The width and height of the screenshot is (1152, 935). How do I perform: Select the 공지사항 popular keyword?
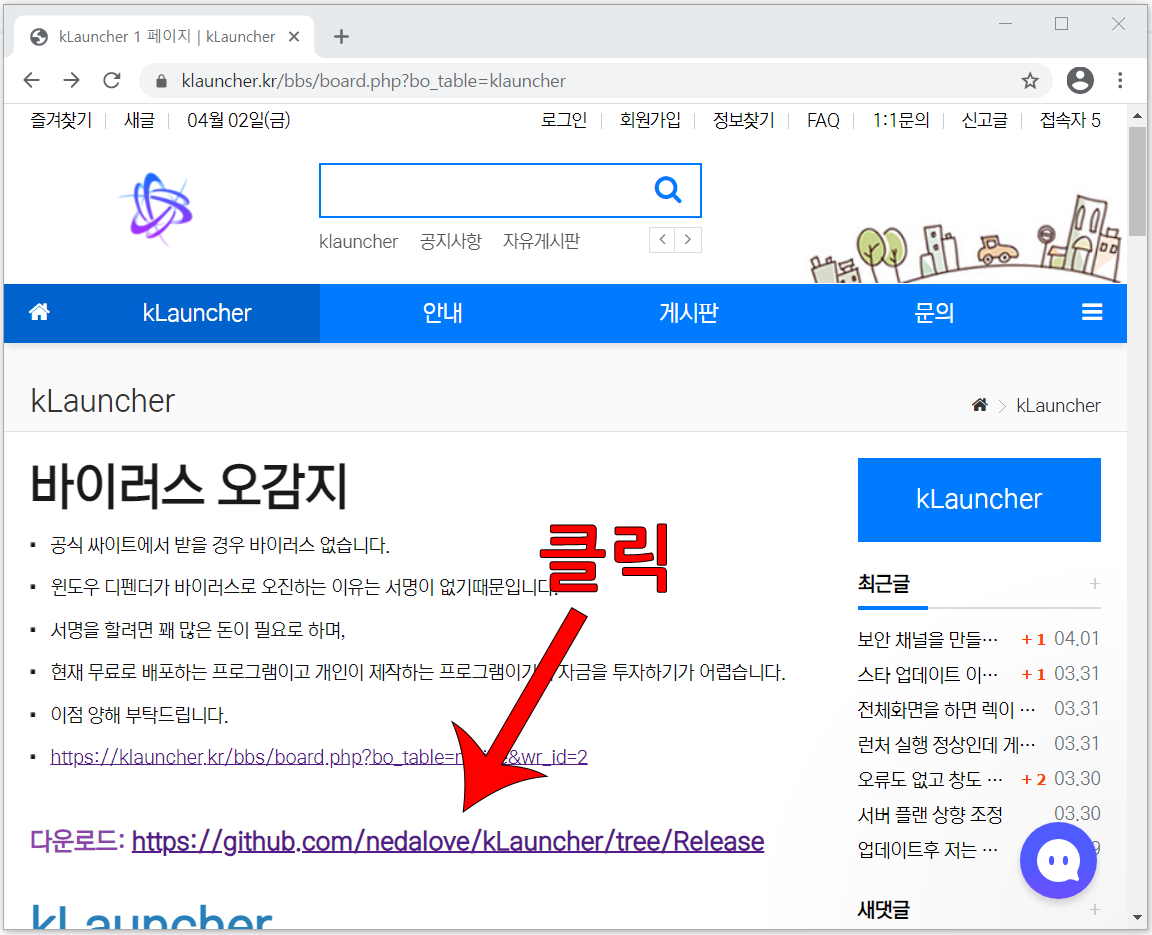pyautogui.click(x=450, y=241)
